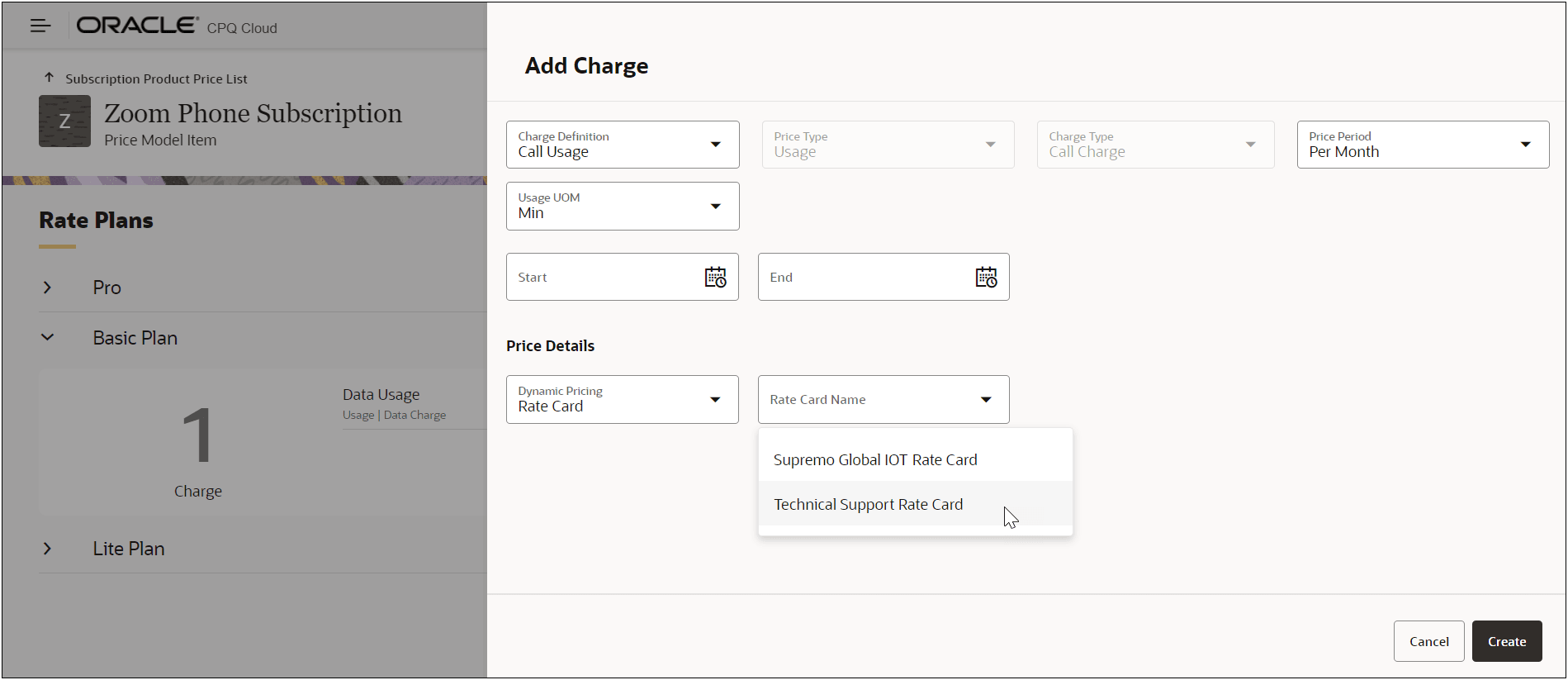Open the End date calendar picker
1568x680 pixels.
(986, 277)
